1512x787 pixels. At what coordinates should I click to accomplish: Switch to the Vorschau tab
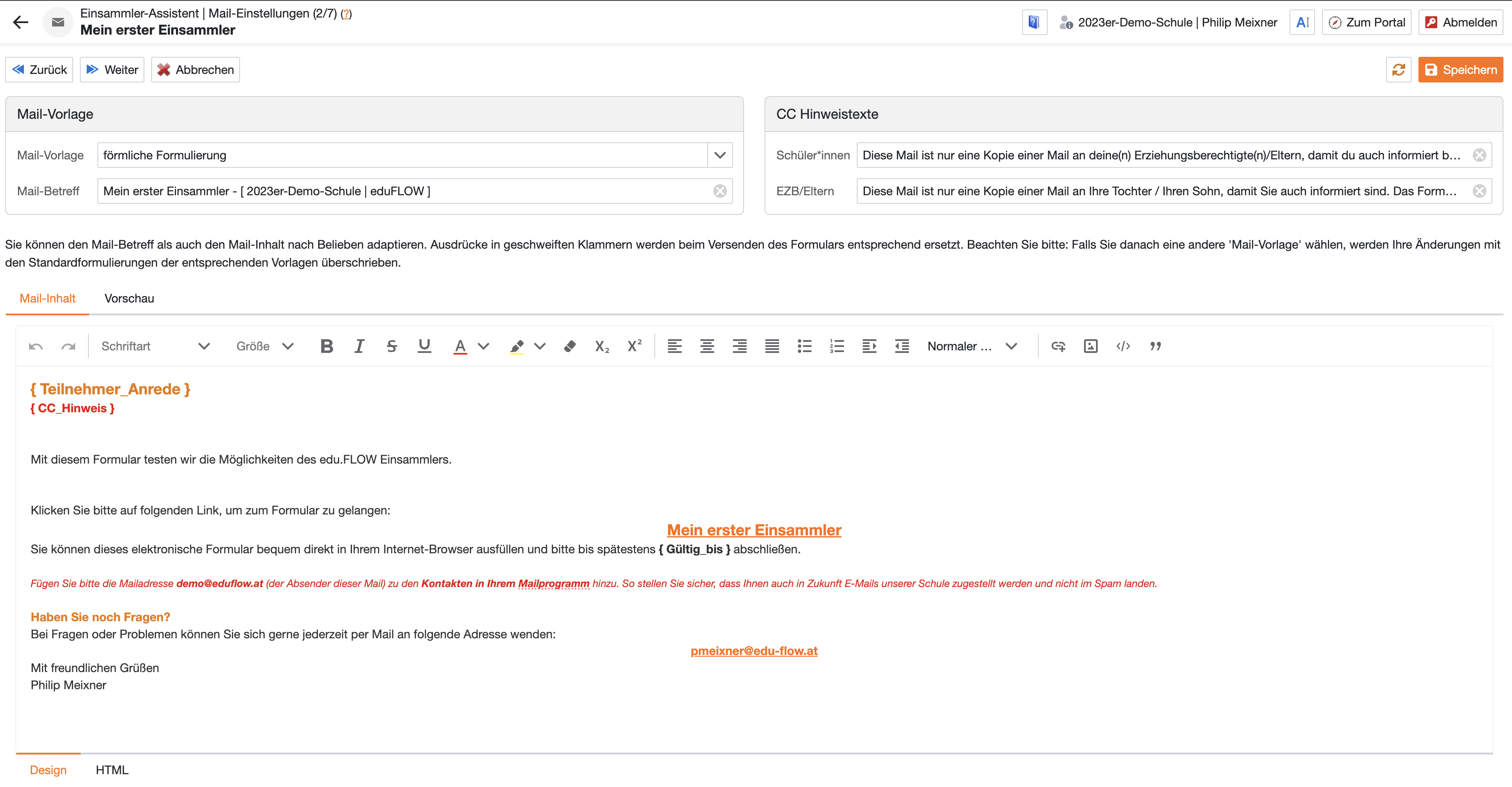pyautogui.click(x=129, y=298)
